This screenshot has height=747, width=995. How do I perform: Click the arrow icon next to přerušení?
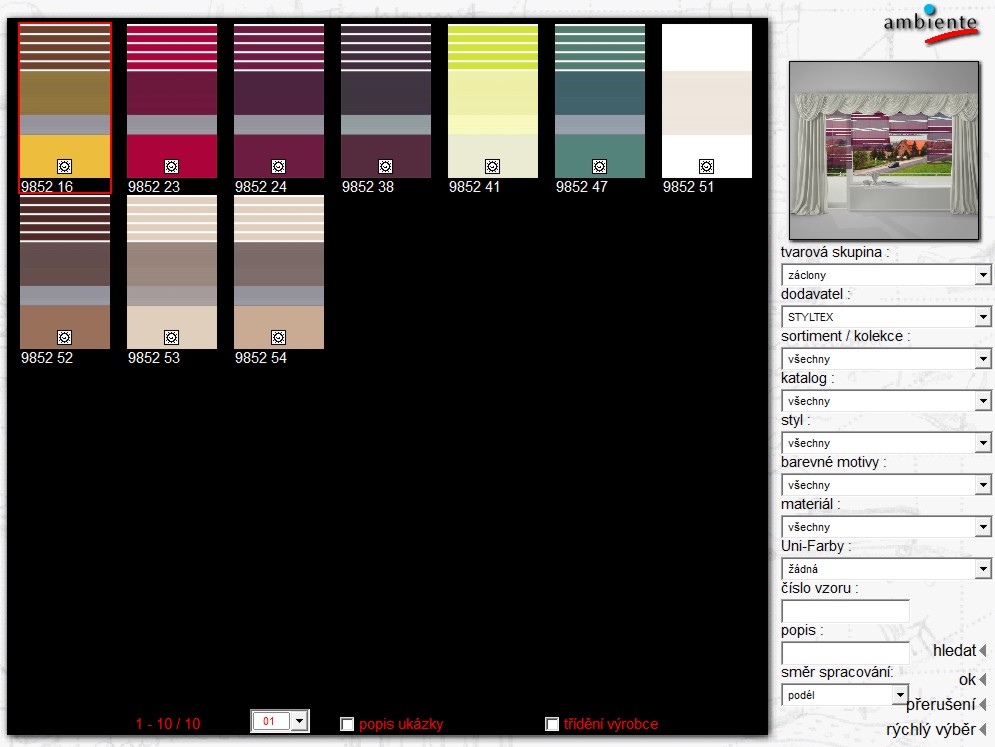[982, 704]
